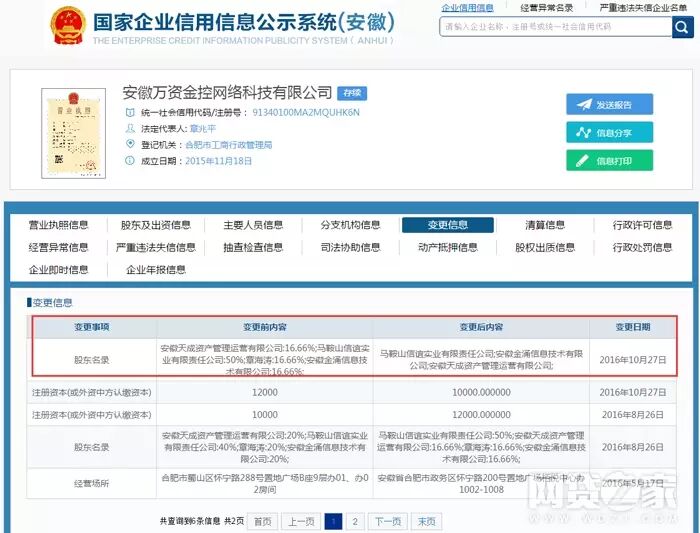700x533 pixels.
Task: Switch to 营业执照信息 tab
Action: click(x=58, y=225)
